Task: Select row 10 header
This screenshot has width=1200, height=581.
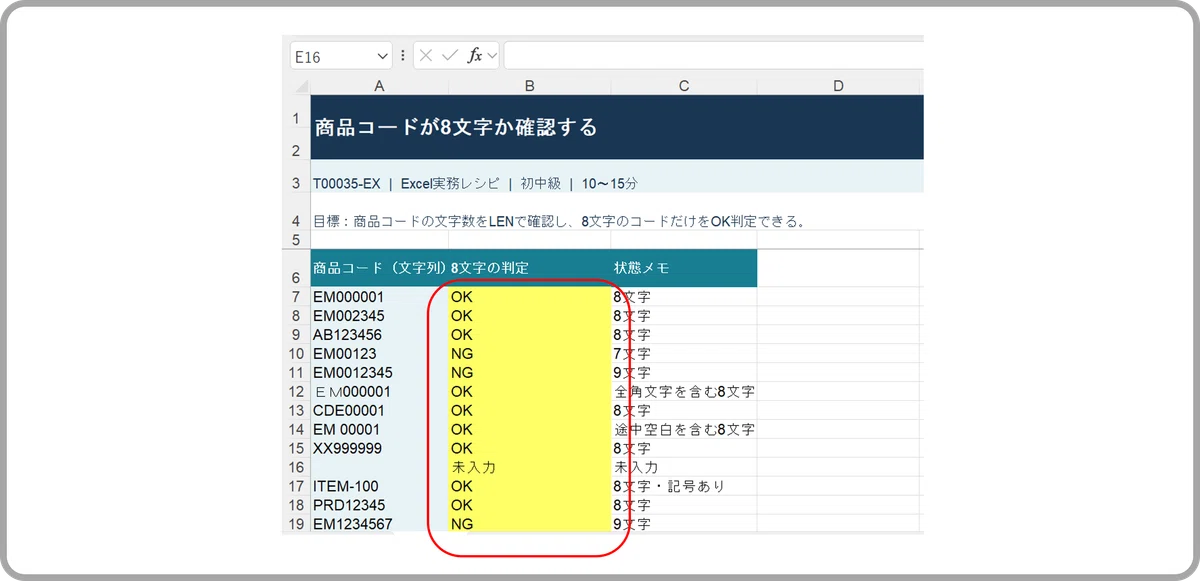Action: pos(296,353)
